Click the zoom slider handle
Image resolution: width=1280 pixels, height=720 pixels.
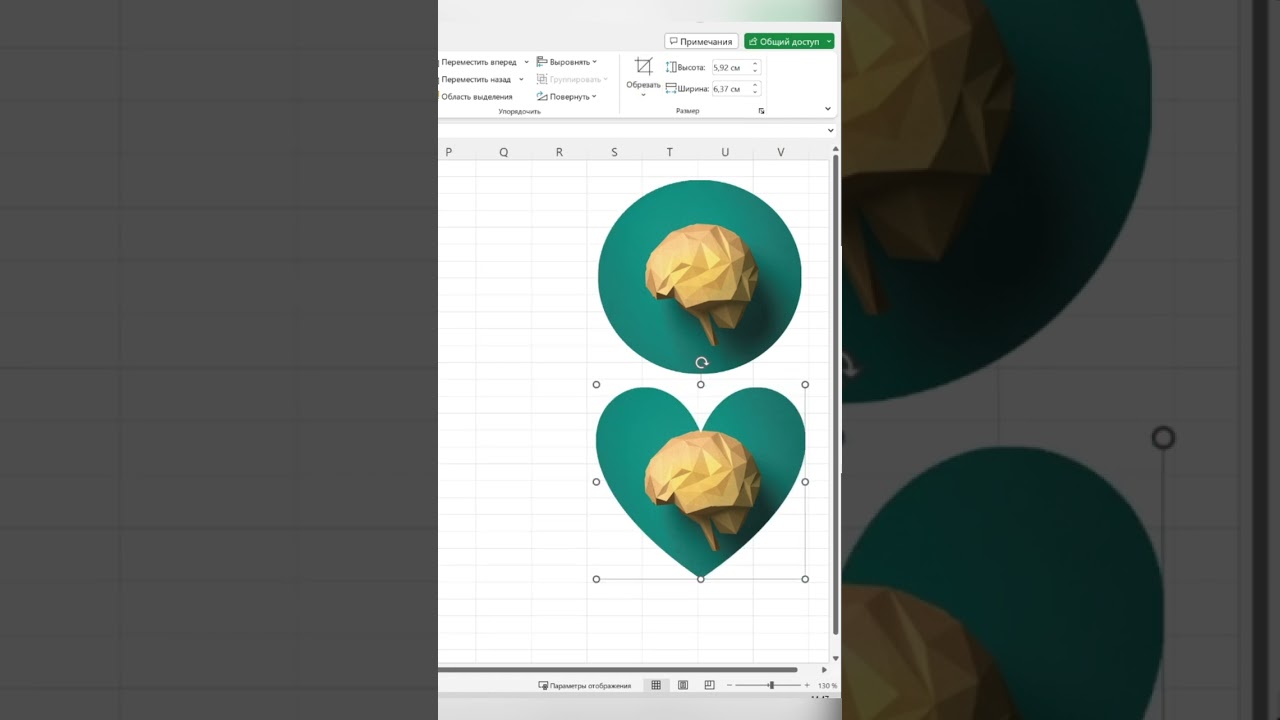771,685
